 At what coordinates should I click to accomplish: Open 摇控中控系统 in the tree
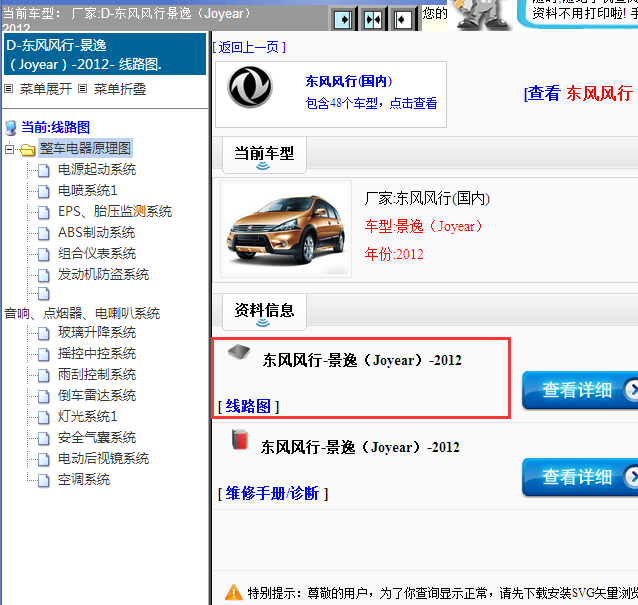pyautogui.click(x=97, y=353)
